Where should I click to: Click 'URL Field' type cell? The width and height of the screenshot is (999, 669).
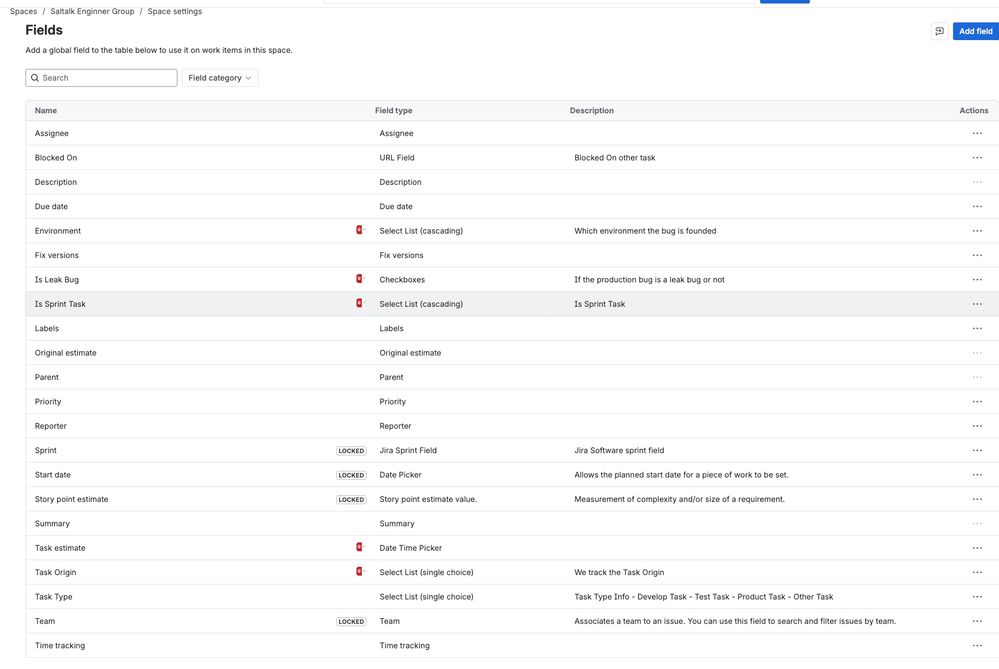coord(397,157)
